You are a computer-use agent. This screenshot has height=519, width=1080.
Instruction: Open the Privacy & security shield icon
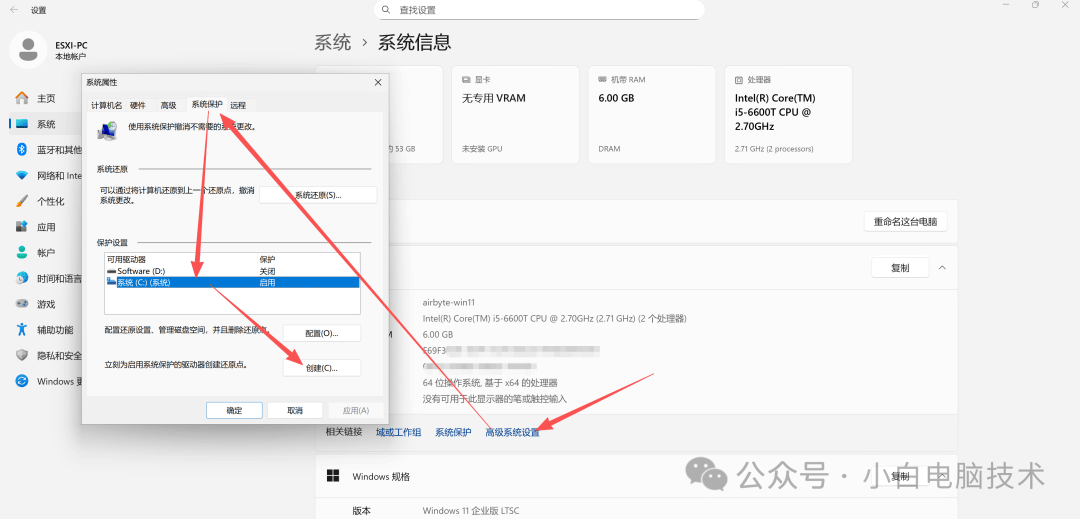tap(21, 355)
